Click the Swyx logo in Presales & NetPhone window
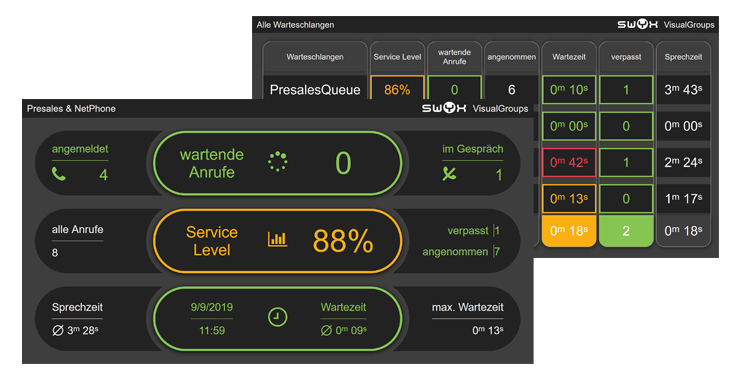The width and height of the screenshot is (750, 380). [444, 109]
